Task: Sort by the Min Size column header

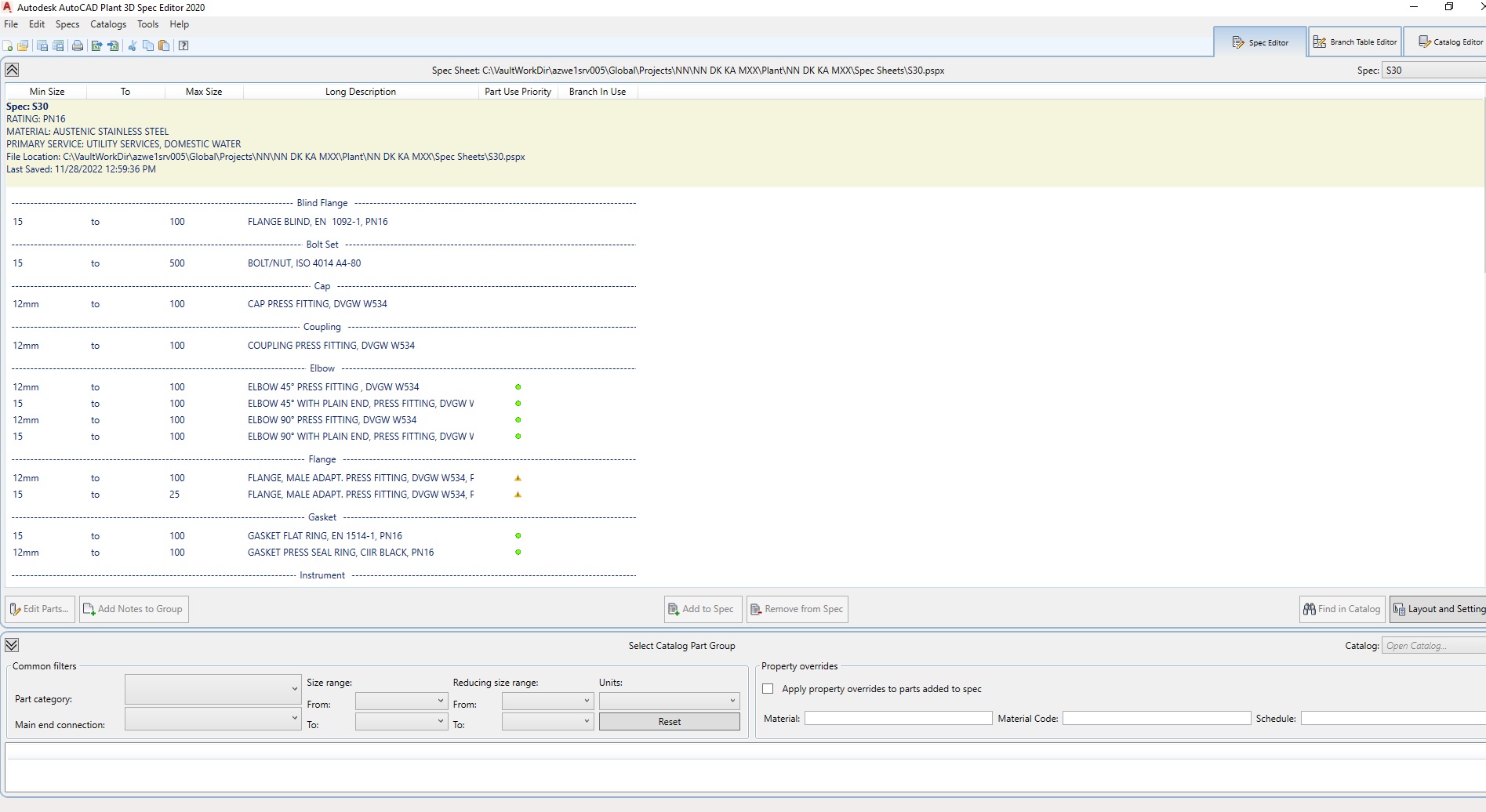Action: (x=47, y=92)
